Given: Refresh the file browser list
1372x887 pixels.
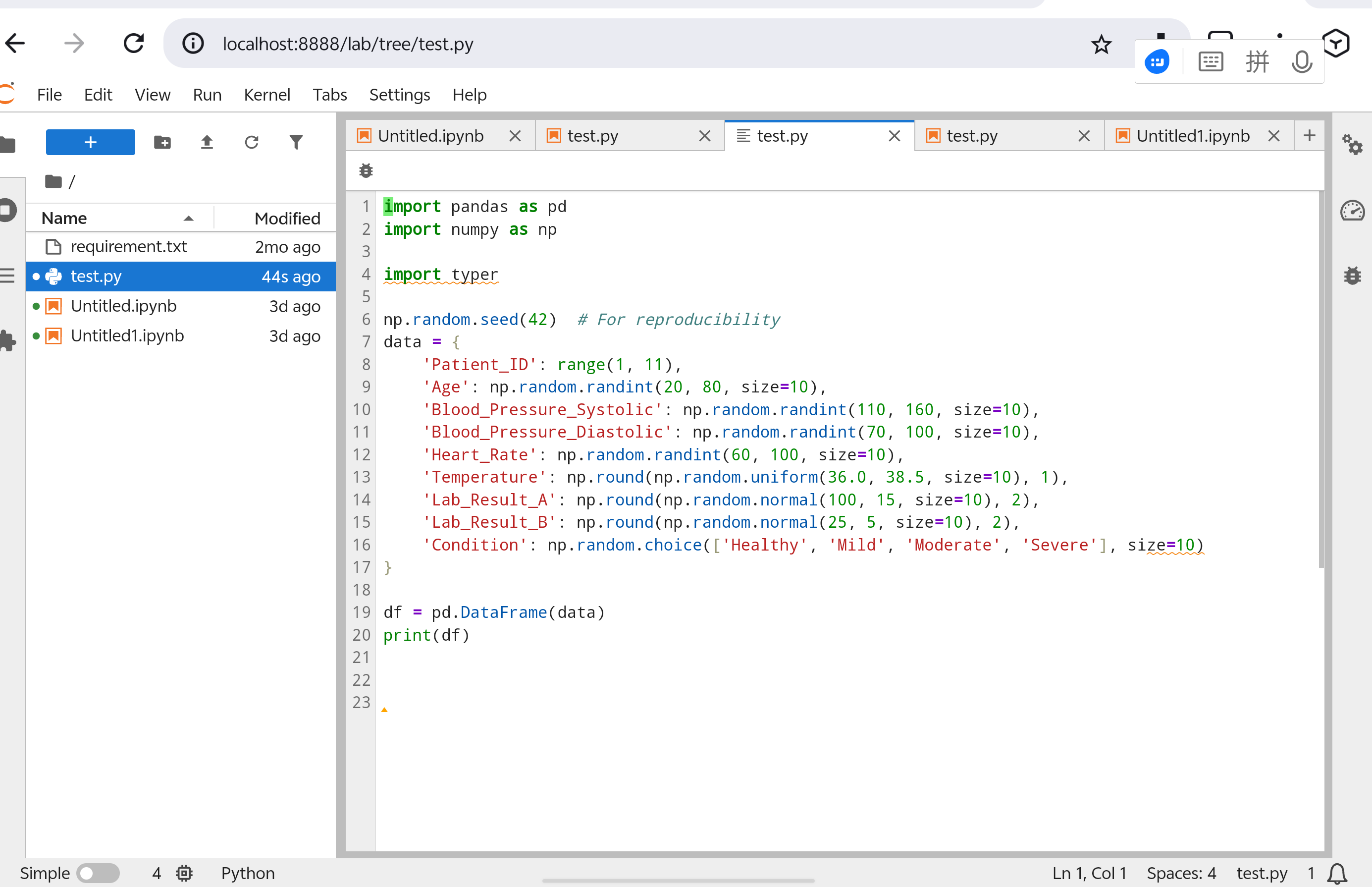Looking at the screenshot, I should coord(252,142).
